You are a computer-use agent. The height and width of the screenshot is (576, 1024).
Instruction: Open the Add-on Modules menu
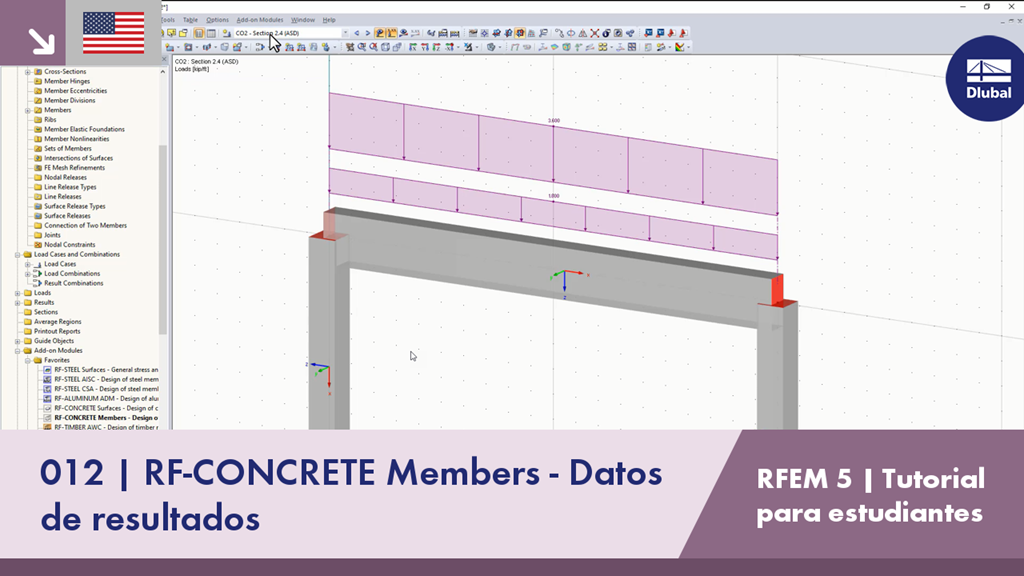260,20
